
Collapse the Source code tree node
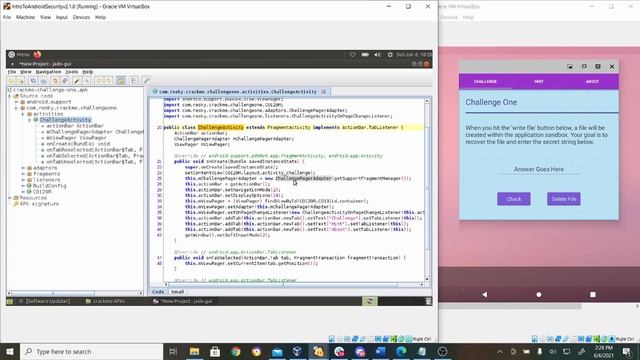10,96
